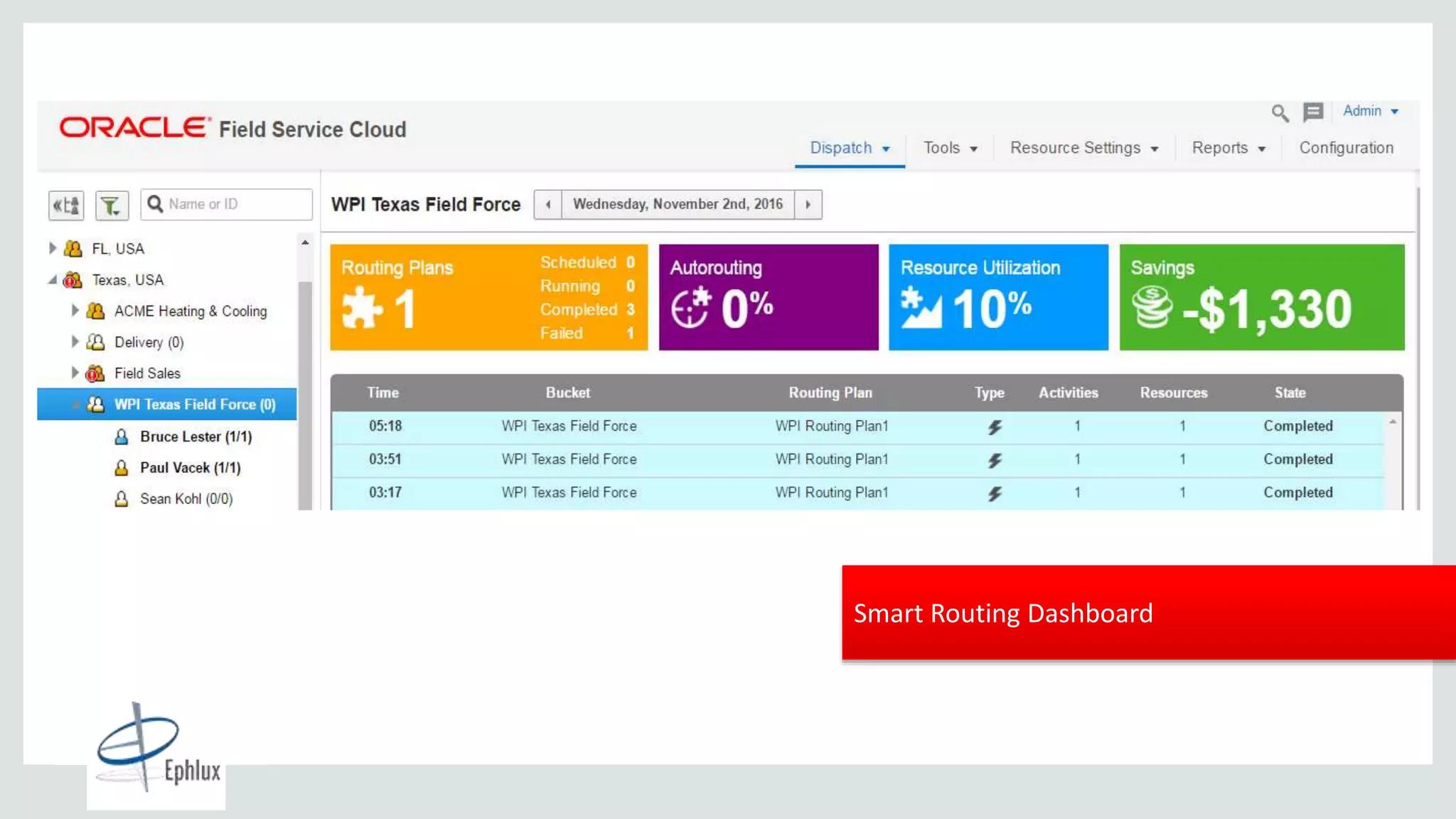The height and width of the screenshot is (819, 1456).
Task: Go to the previous day arrow
Action: [548, 205]
